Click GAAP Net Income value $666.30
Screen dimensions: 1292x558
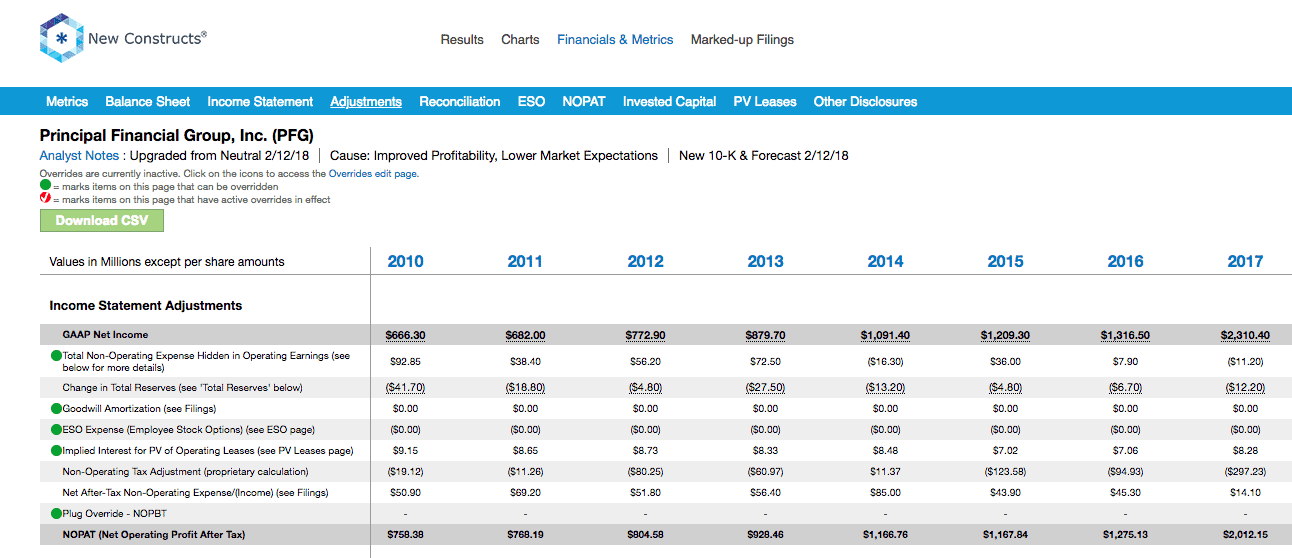tap(405, 335)
